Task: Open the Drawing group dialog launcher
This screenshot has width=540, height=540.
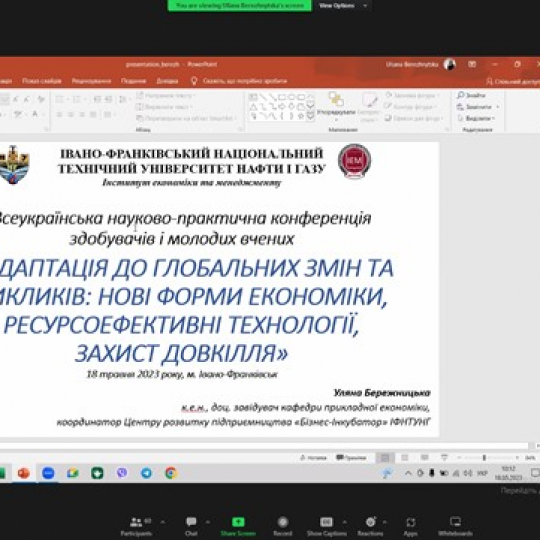Action: pos(447,129)
